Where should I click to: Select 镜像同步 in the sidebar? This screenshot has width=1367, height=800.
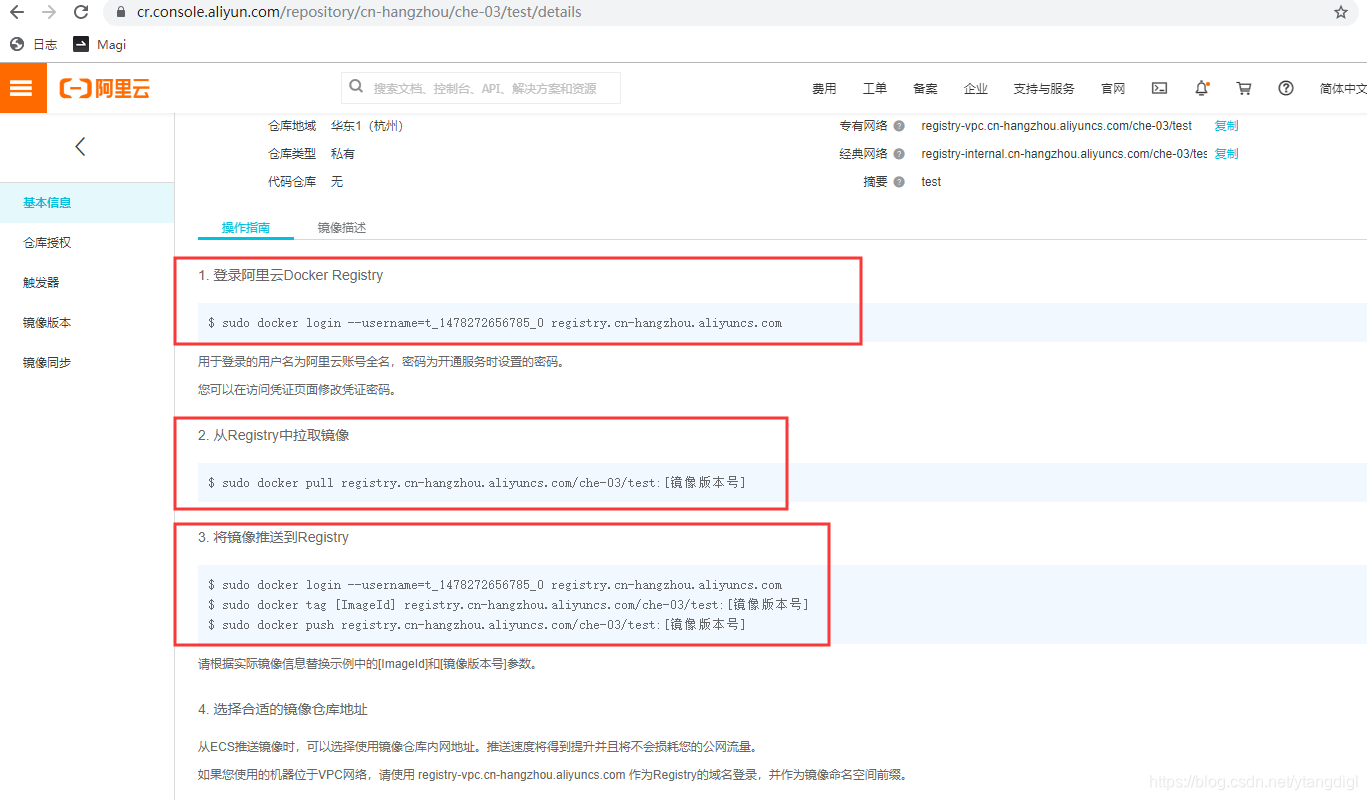87,362
